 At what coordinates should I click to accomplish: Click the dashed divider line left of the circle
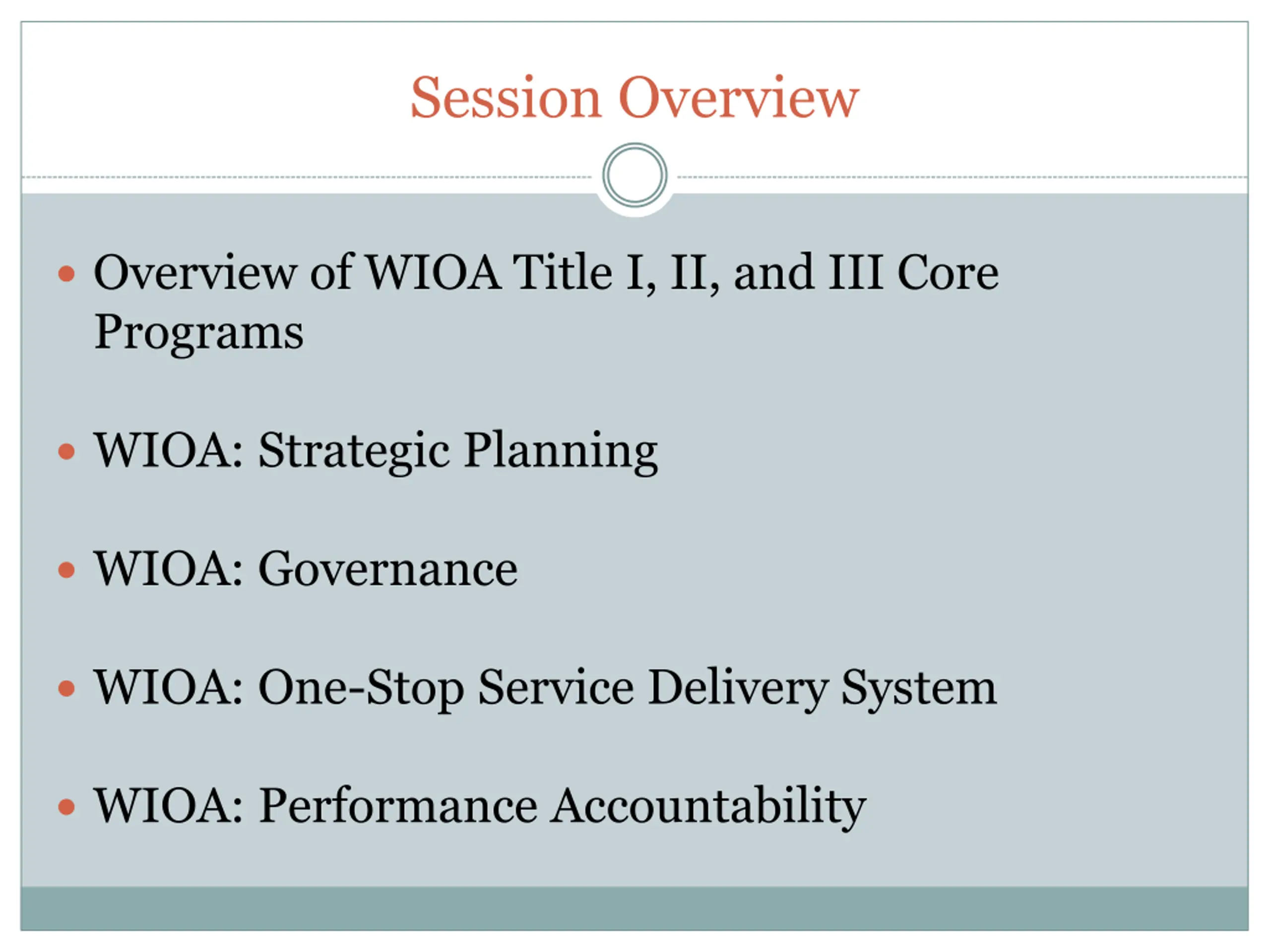click(307, 178)
